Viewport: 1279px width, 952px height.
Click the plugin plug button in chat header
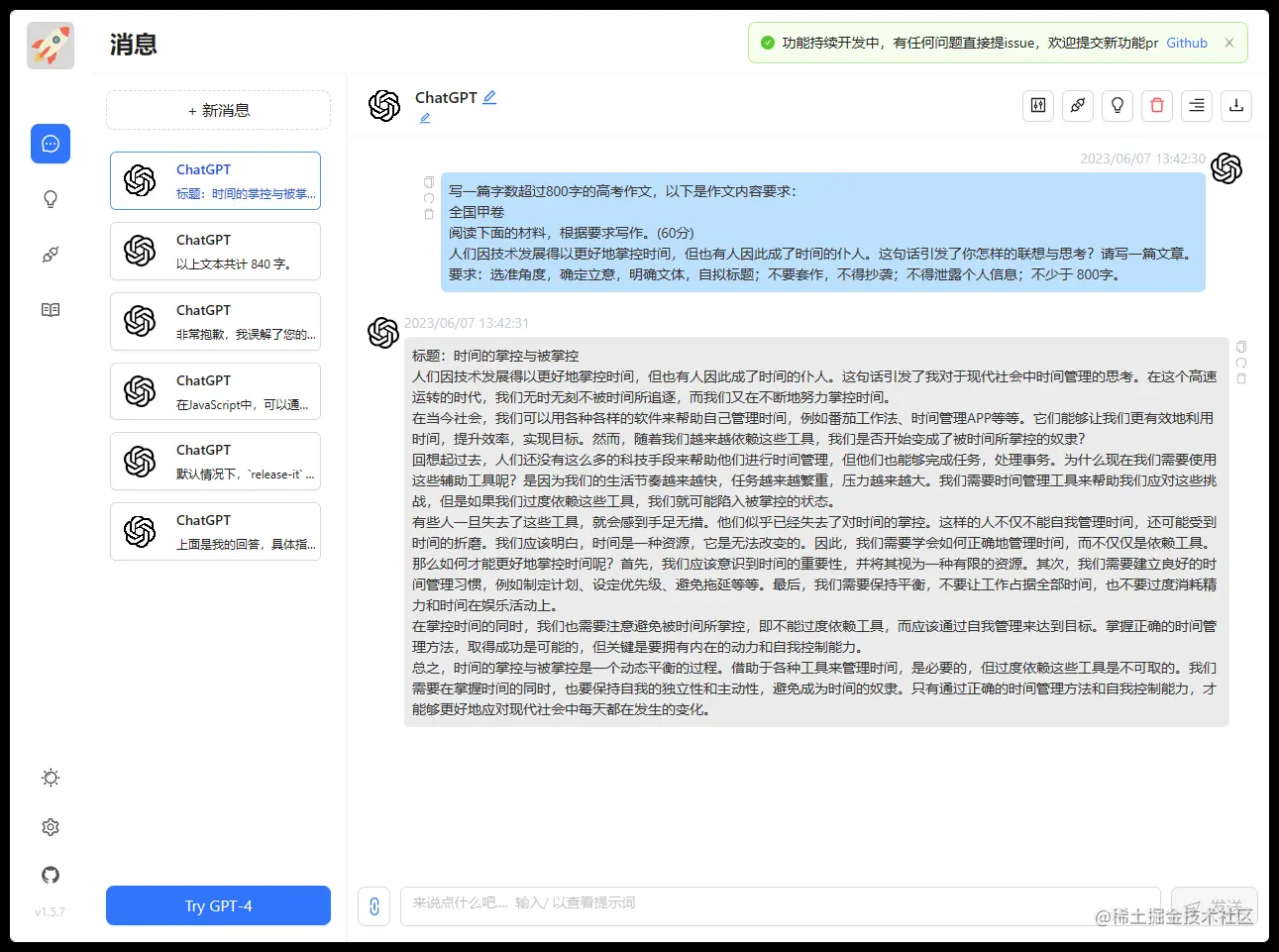click(1078, 105)
